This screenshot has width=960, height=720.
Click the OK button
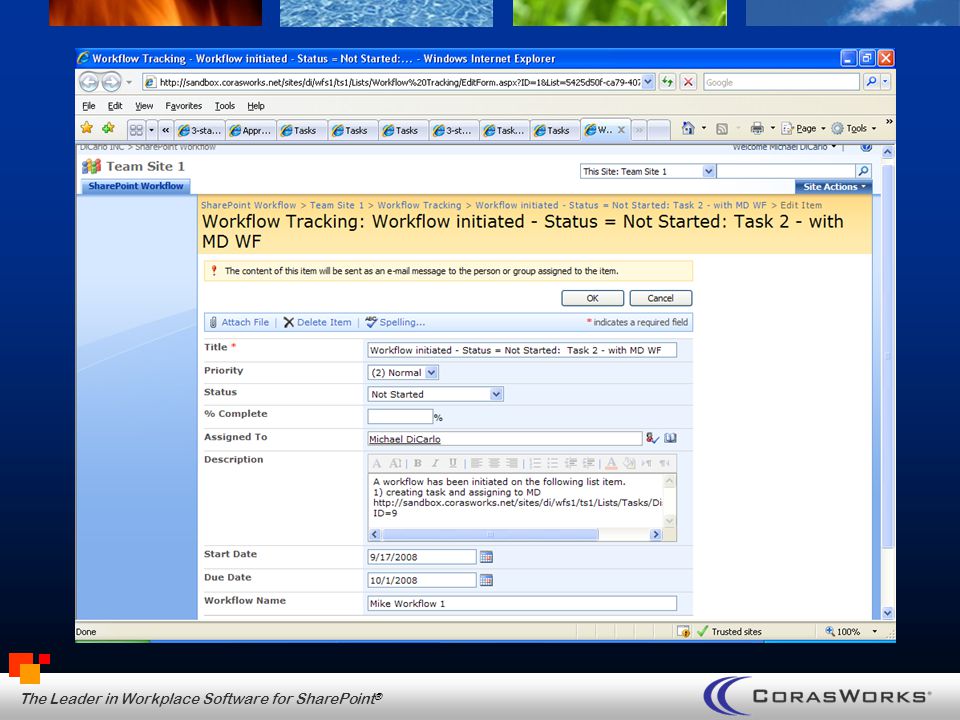(x=593, y=298)
